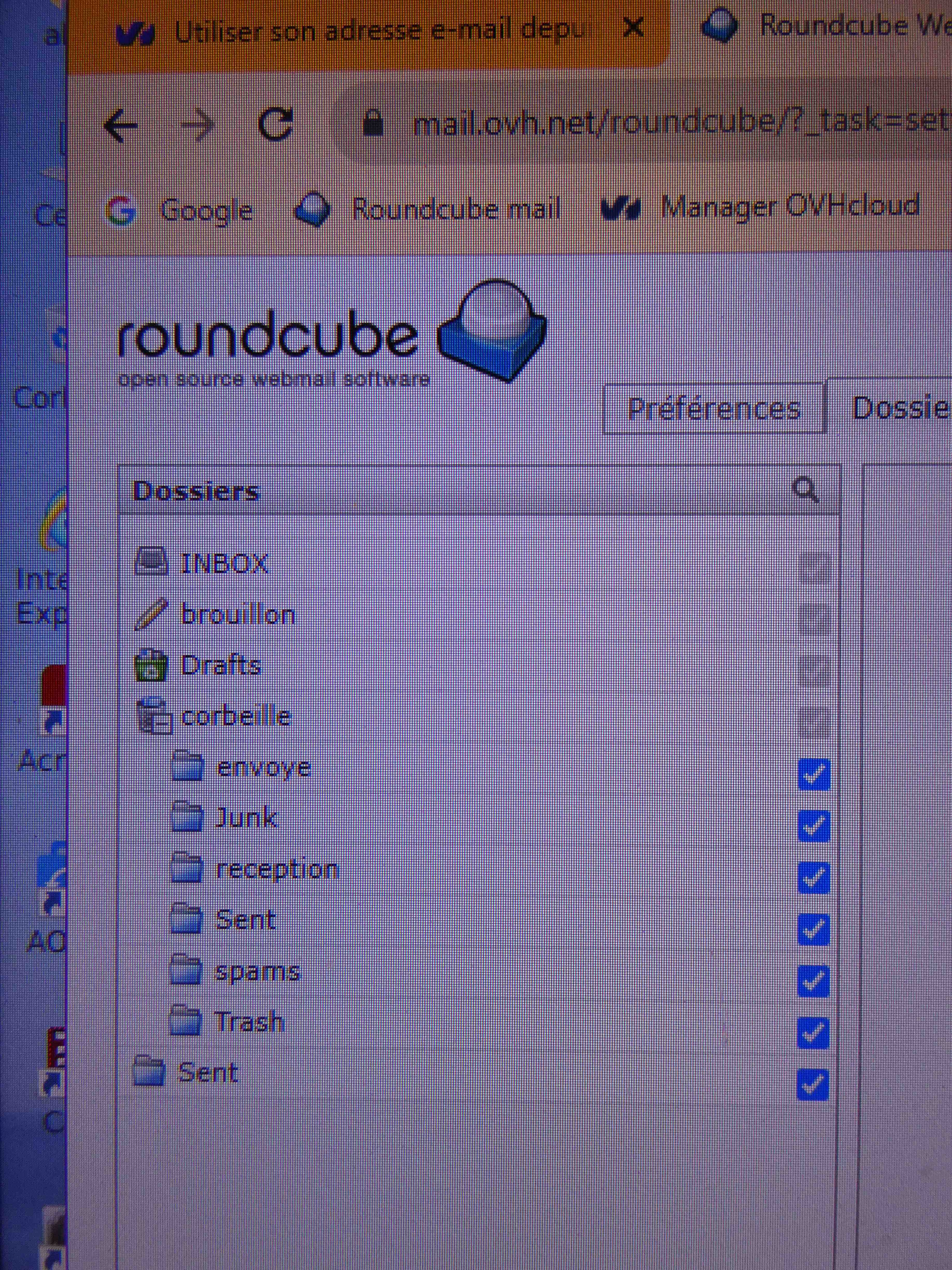Click the INBOX tray icon
952x1270 pixels.
click(x=151, y=562)
